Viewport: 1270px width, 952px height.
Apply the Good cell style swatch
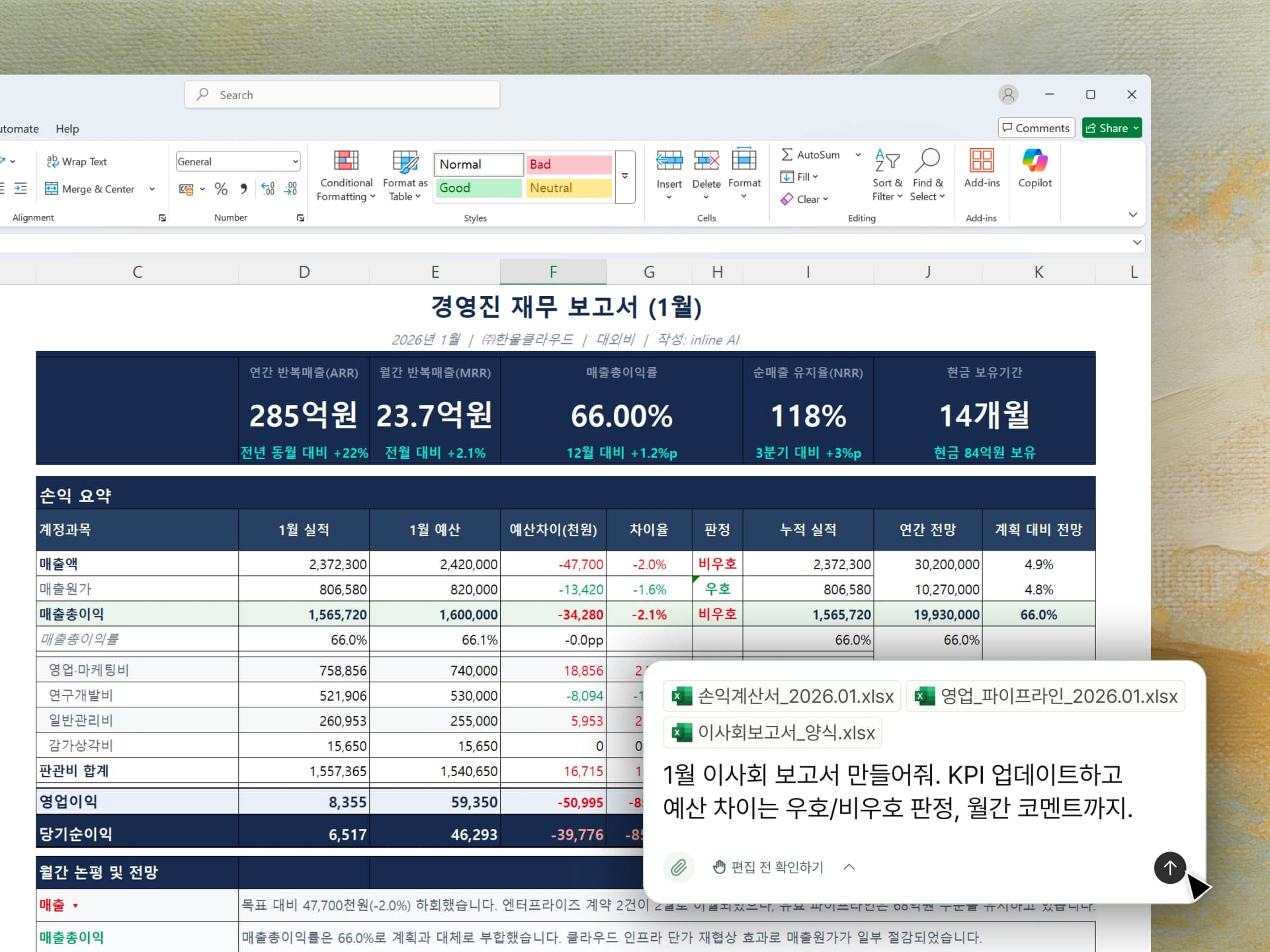(478, 188)
